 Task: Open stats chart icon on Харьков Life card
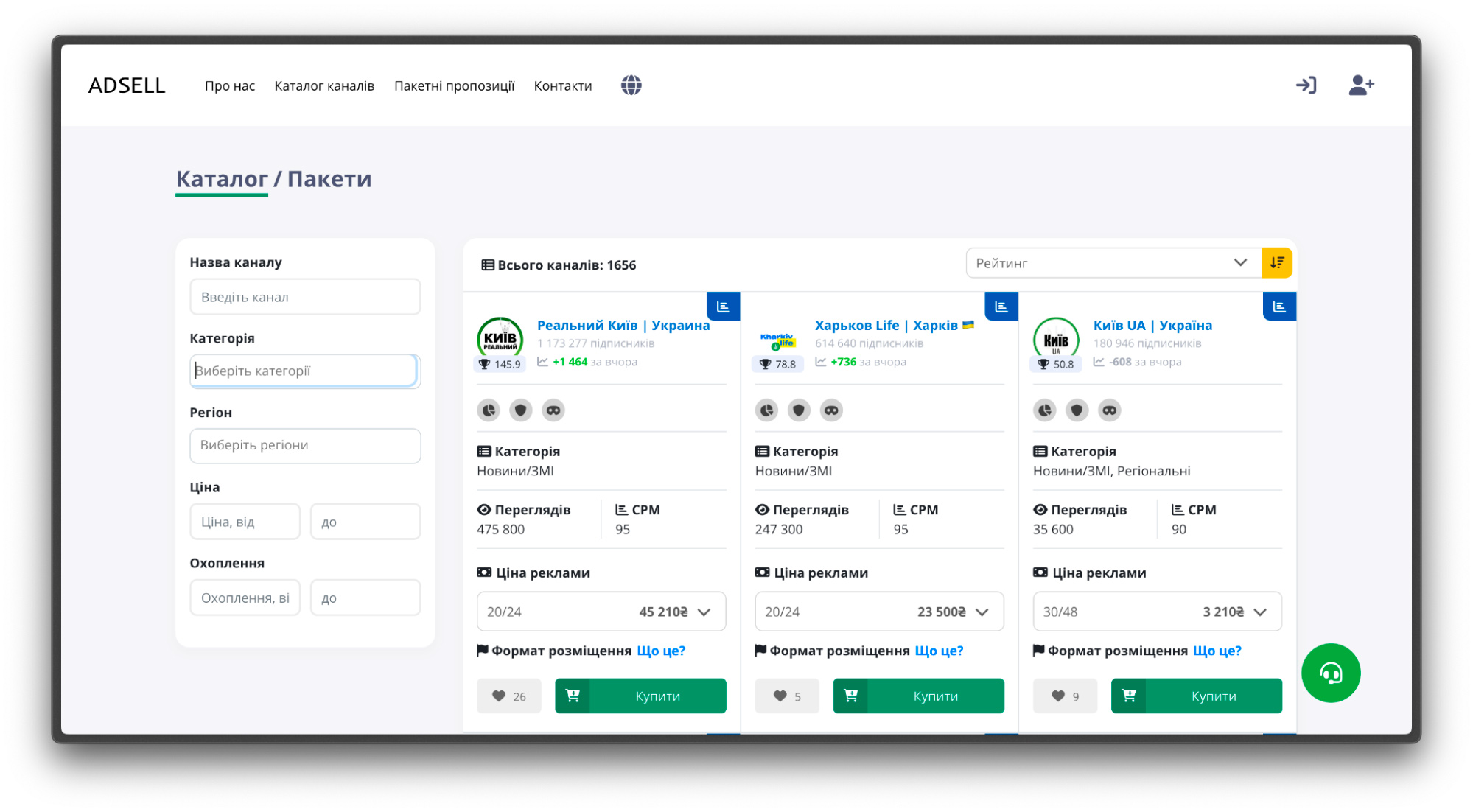coord(1001,307)
